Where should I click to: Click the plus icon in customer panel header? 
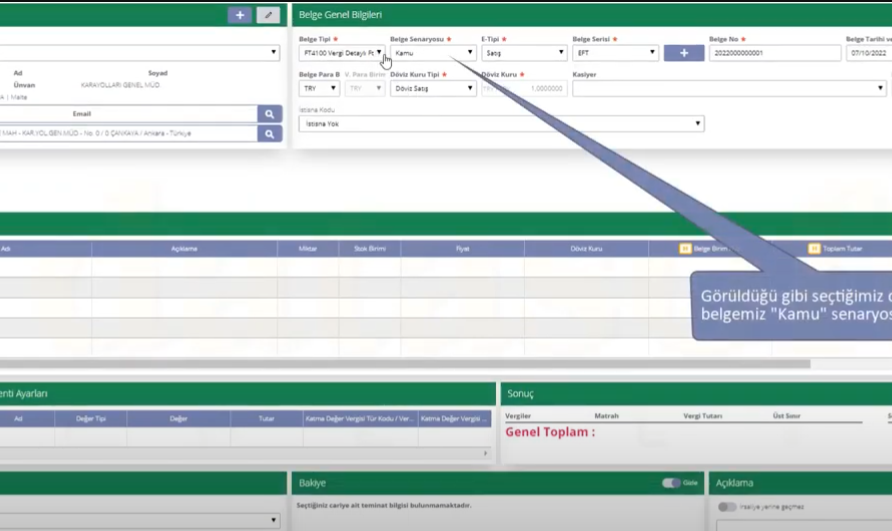pyautogui.click(x=239, y=15)
